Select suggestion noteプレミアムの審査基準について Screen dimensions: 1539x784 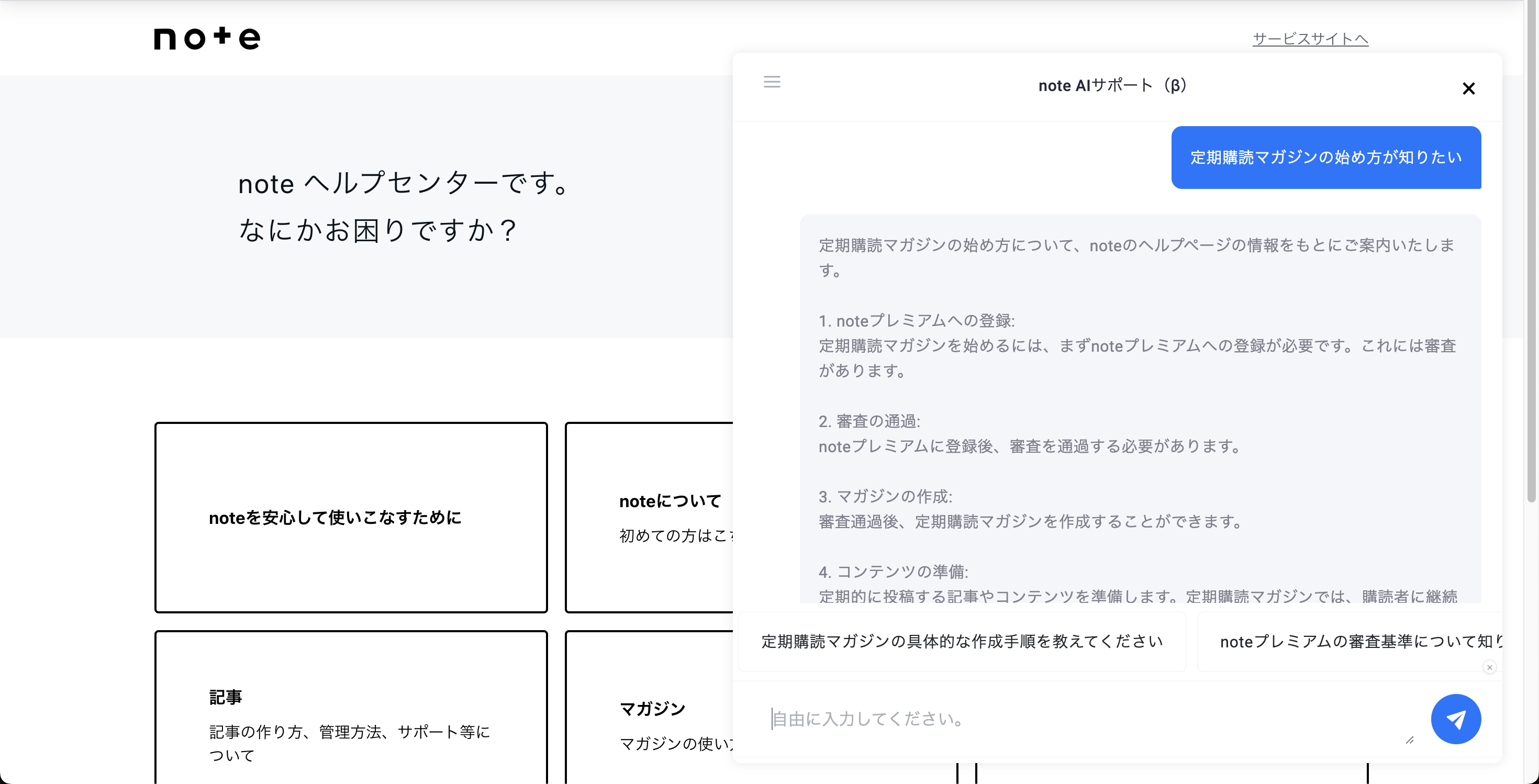(x=1350, y=641)
